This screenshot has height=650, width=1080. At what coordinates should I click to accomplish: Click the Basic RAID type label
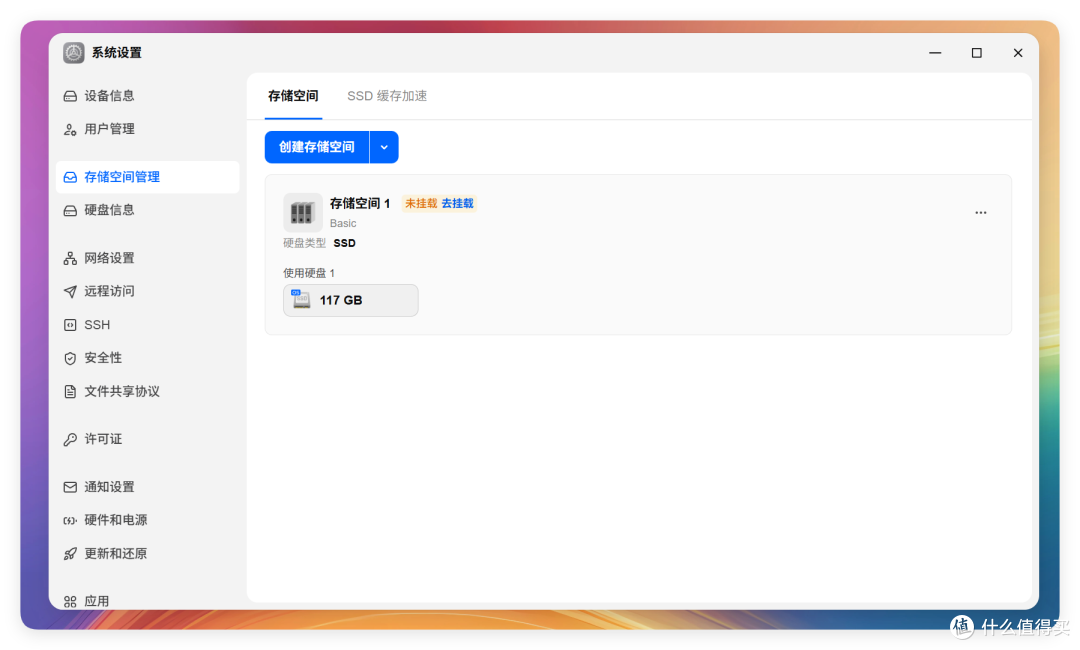343,223
